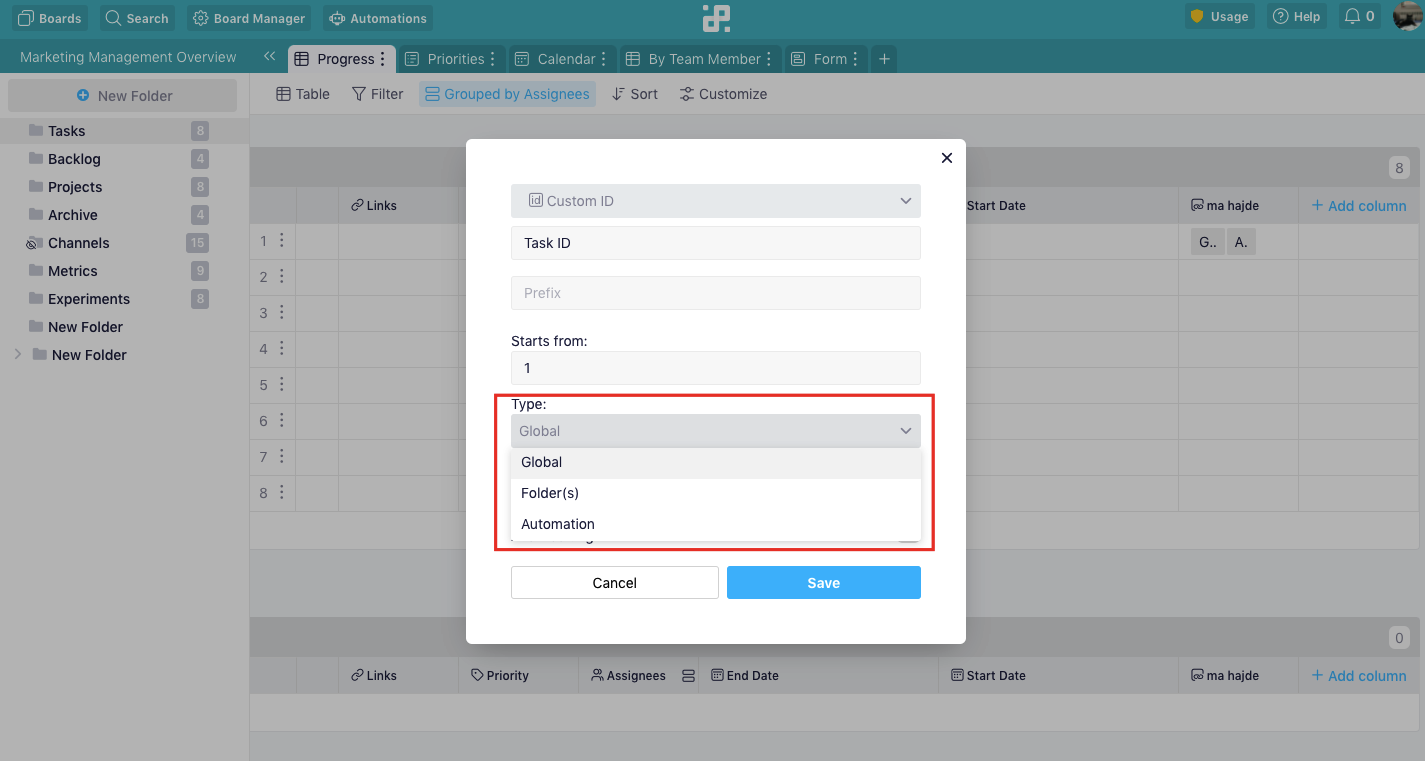Open the Filter options
This screenshot has height=761, width=1425.
[x=378, y=94]
